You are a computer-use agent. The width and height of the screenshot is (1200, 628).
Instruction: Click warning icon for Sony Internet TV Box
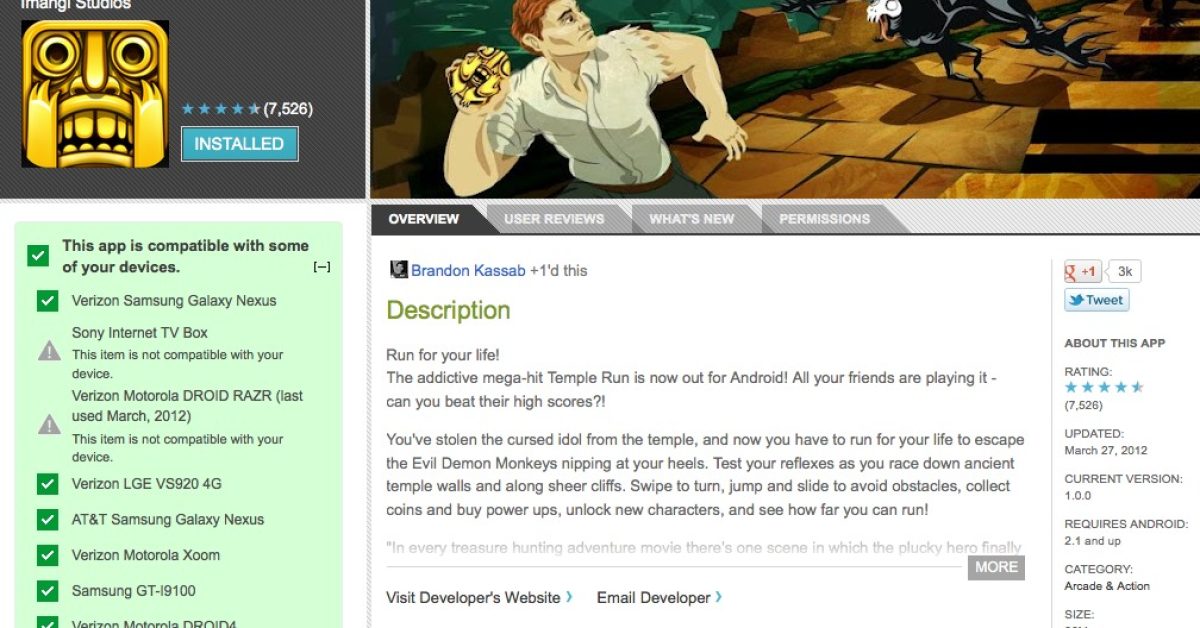click(49, 351)
